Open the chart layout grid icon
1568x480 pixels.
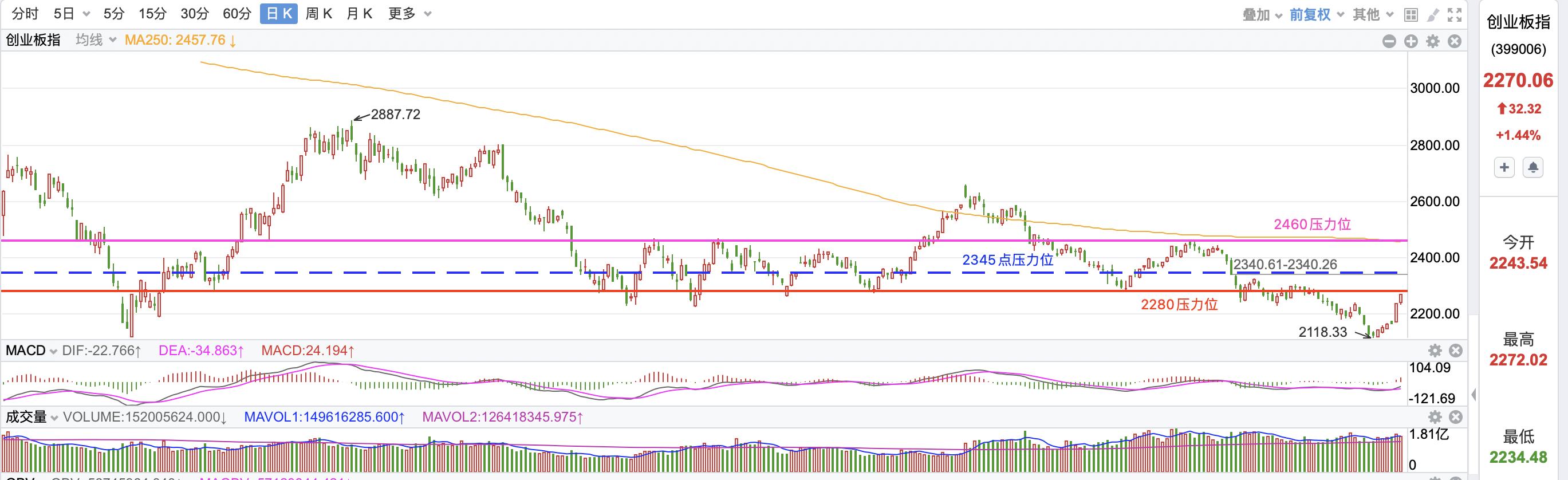coord(1411,15)
